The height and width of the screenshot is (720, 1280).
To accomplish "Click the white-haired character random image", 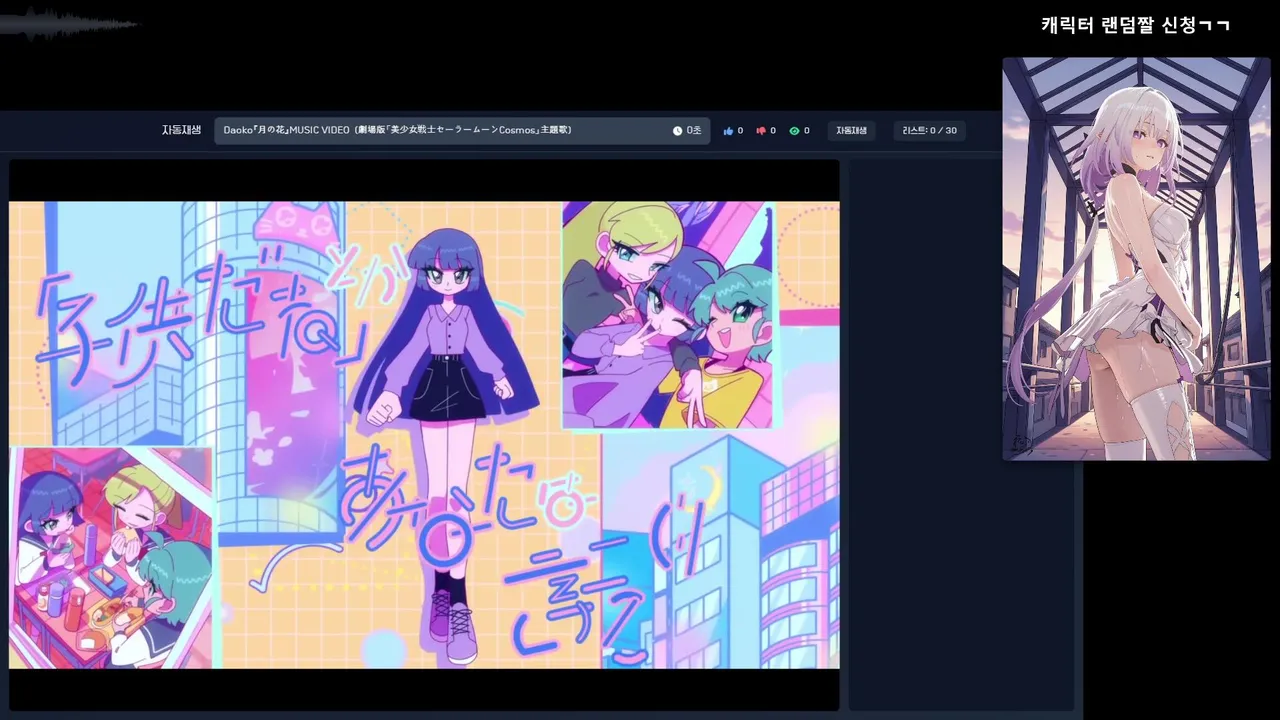I will (1136, 259).
